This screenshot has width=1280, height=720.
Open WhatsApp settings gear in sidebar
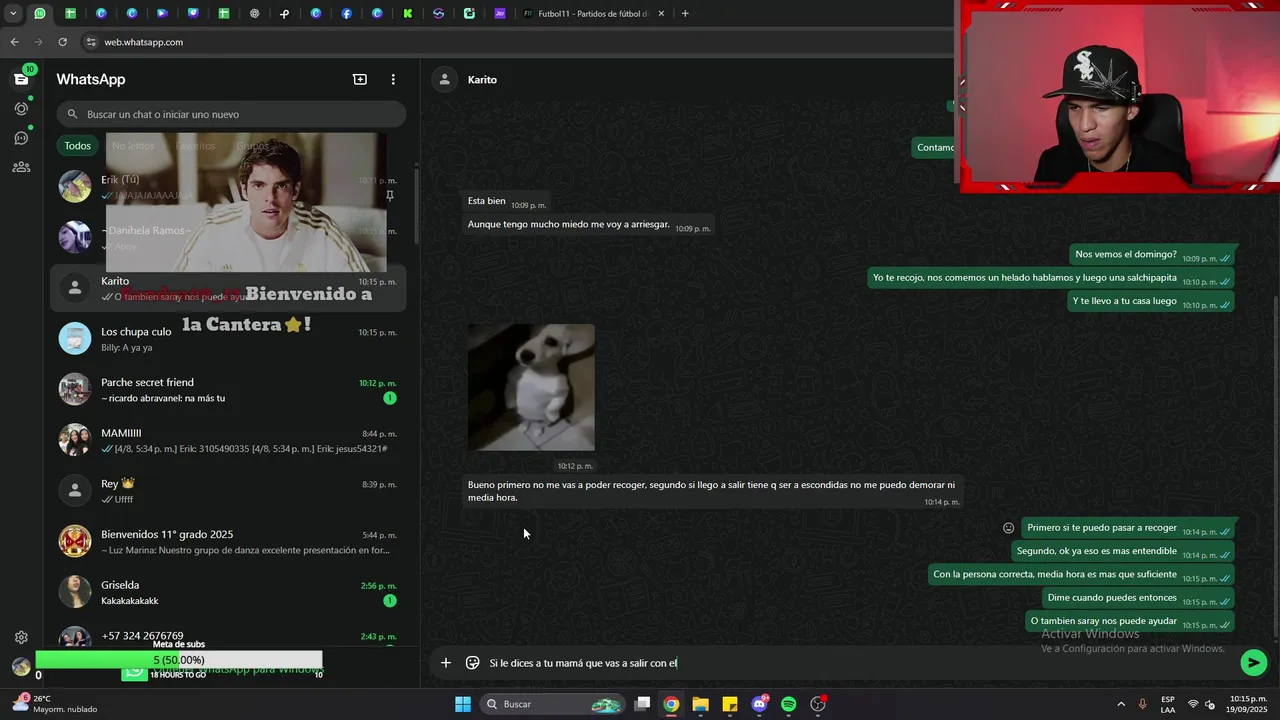21,637
